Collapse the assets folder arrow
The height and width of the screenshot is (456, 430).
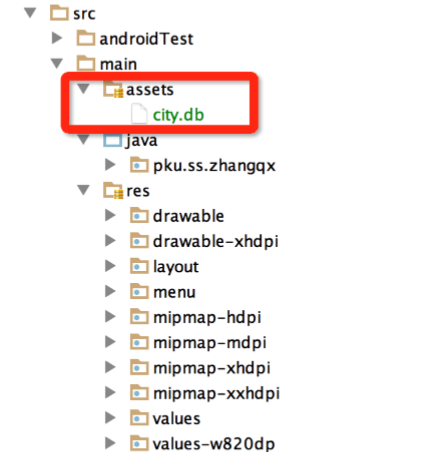pyautogui.click(x=83, y=89)
